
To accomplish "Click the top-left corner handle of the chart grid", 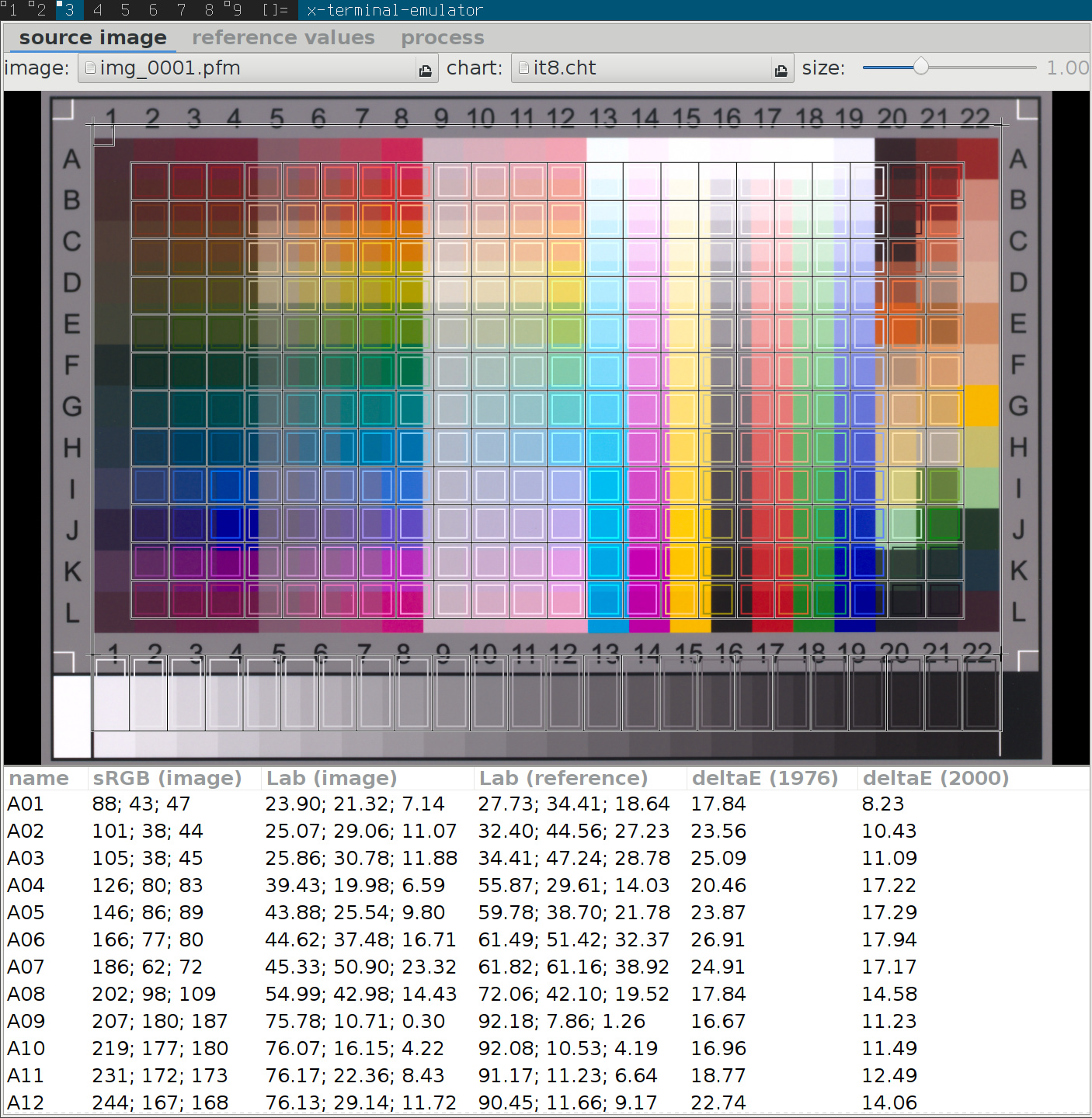I will coord(92,123).
